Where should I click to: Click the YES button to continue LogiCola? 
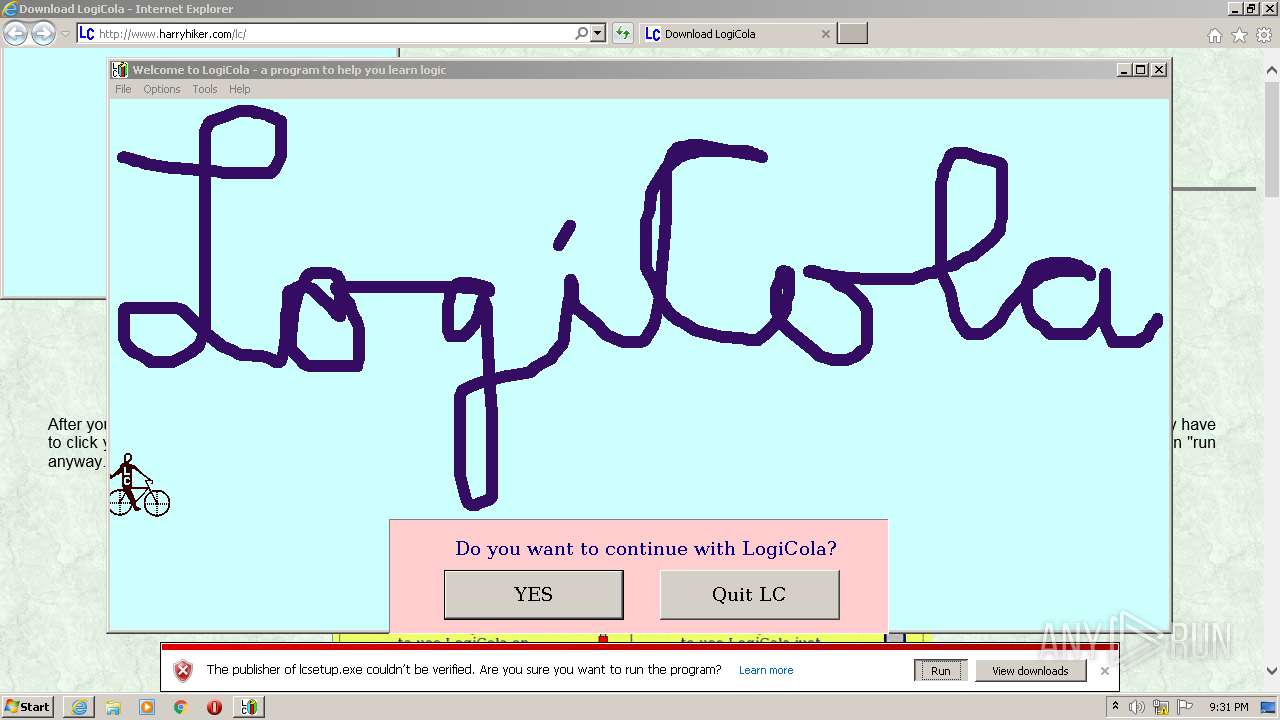pos(533,594)
